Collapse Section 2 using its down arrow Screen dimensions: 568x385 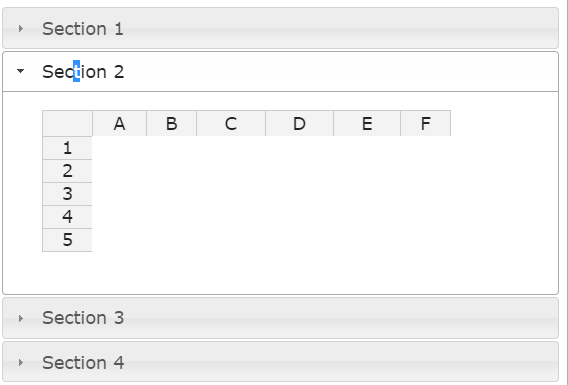coord(21,71)
